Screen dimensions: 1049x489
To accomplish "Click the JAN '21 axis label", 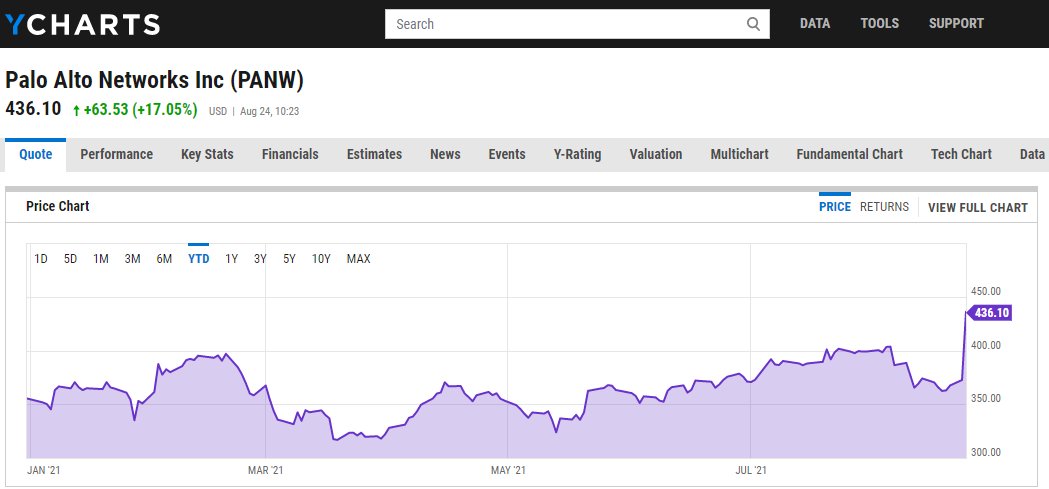I will click(x=44, y=470).
